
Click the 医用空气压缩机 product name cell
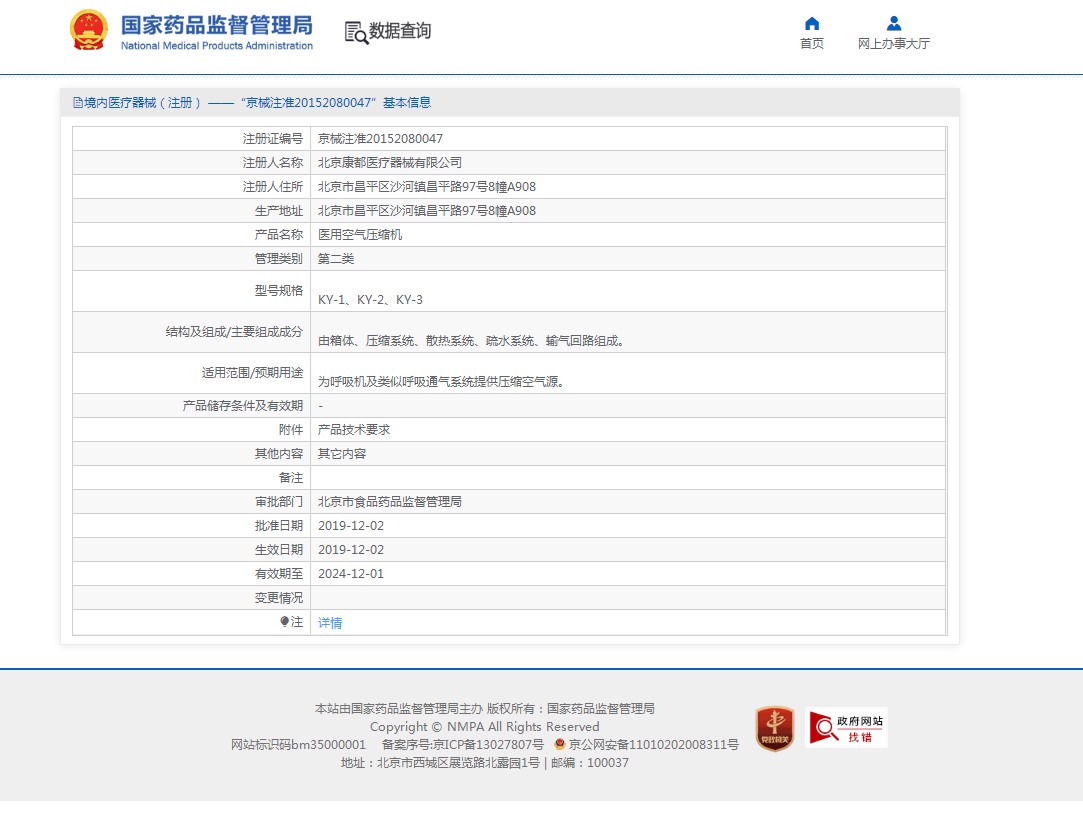coord(628,235)
